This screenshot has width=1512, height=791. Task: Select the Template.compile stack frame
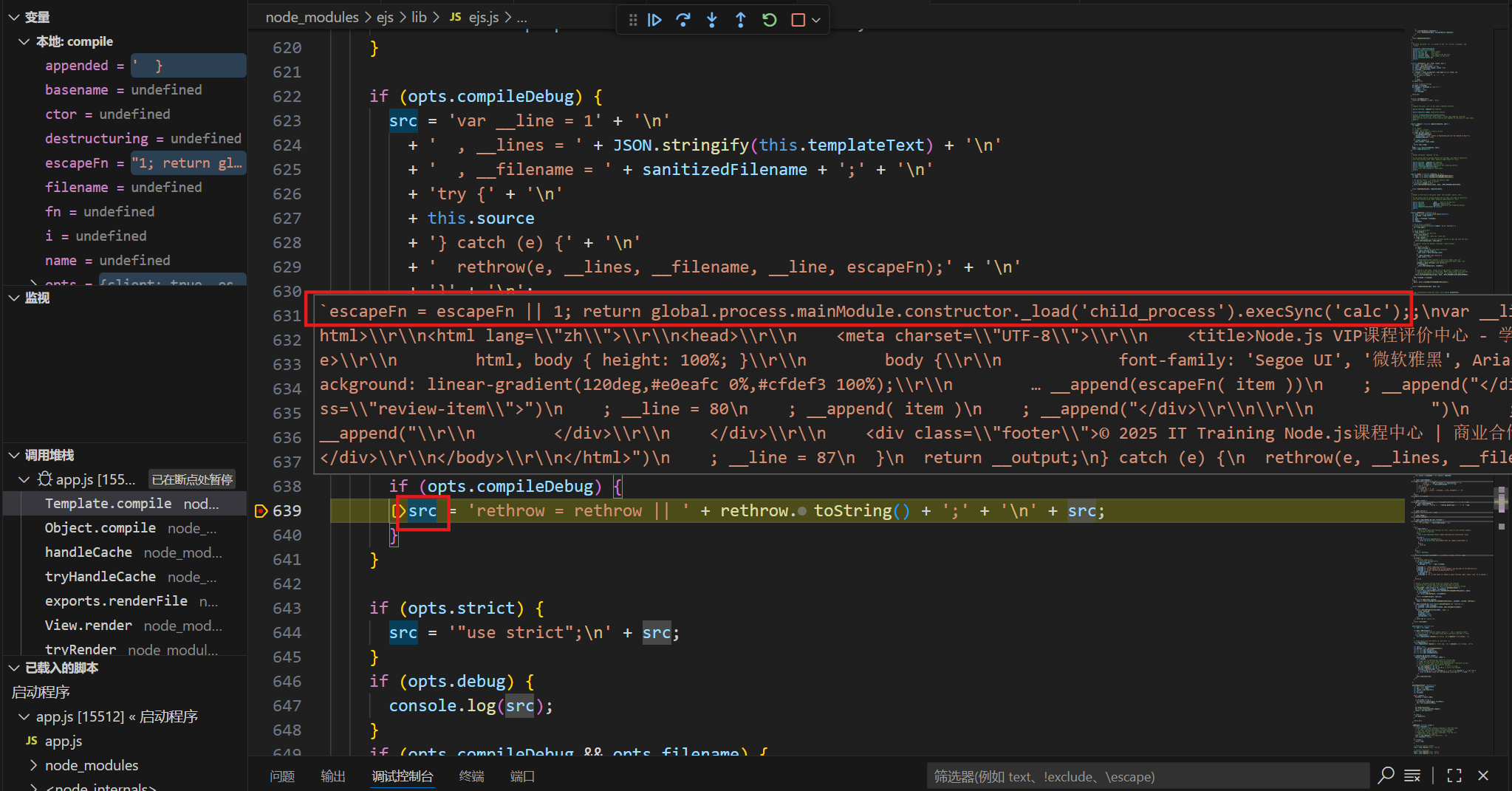[125, 504]
